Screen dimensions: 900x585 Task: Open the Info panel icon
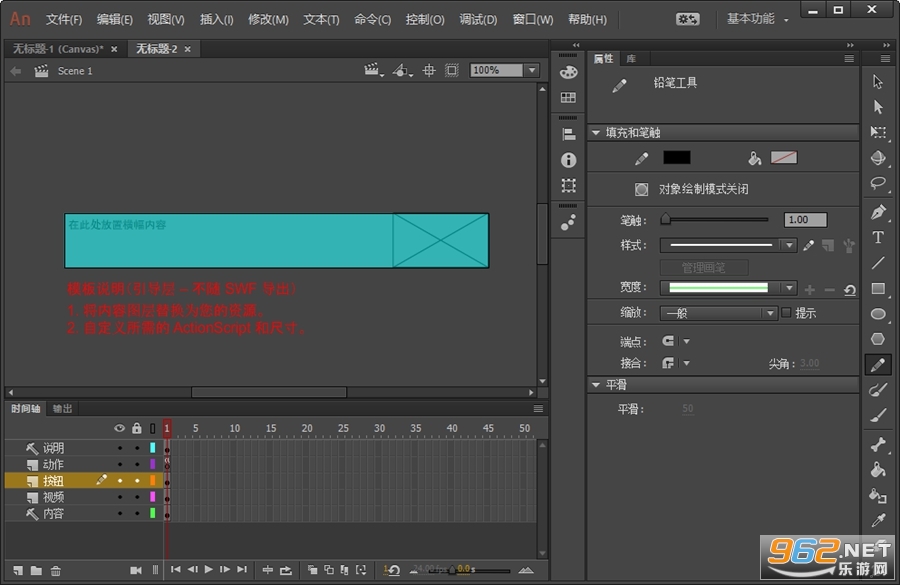568,160
